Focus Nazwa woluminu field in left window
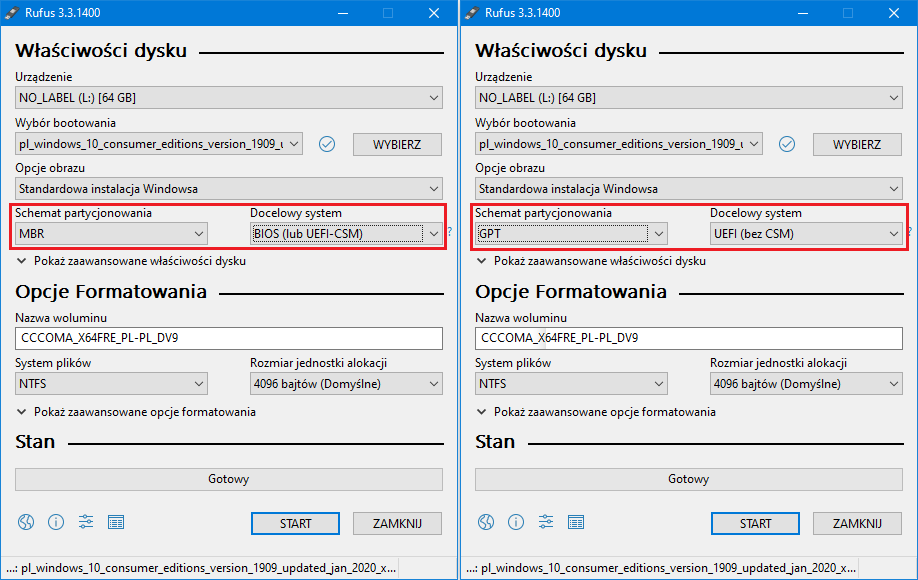 click(x=229, y=338)
